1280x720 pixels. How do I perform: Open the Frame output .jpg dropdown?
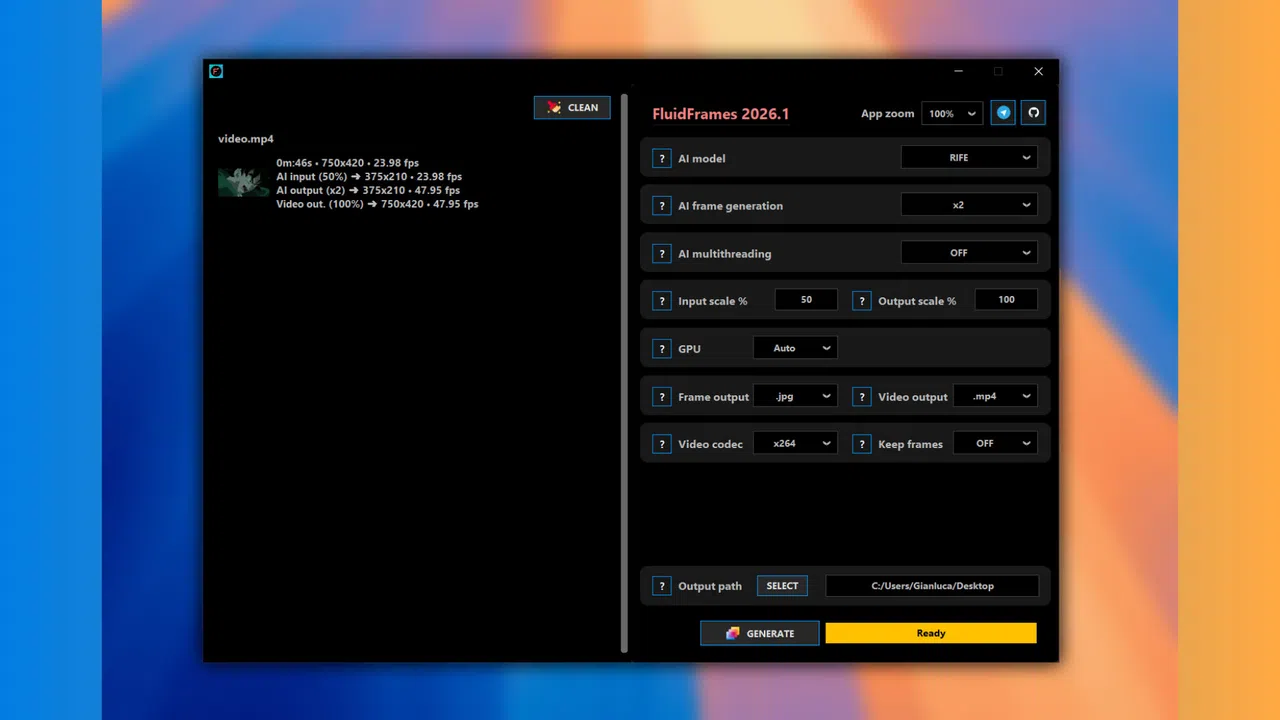tap(795, 396)
